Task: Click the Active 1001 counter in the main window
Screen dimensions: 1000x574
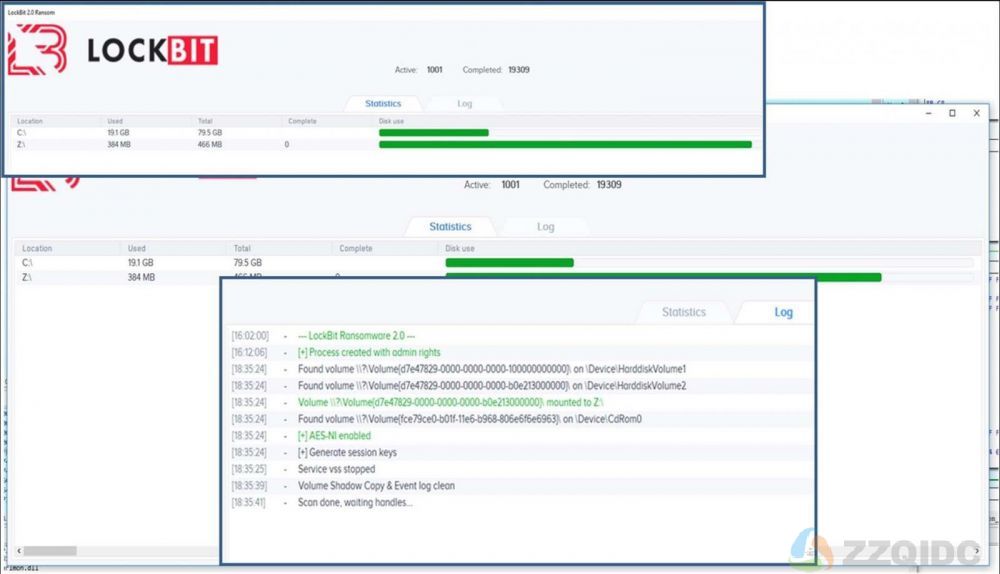Action: [492, 184]
